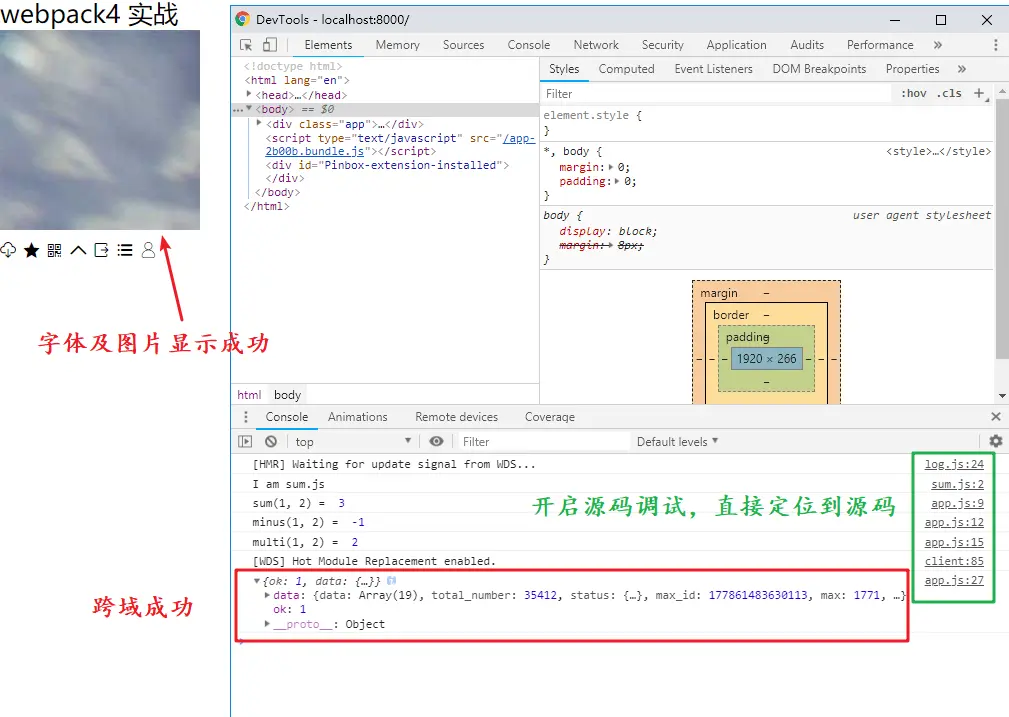The image size is (1009, 717).
Task: Open app.js:15 source link
Action: [954, 542]
